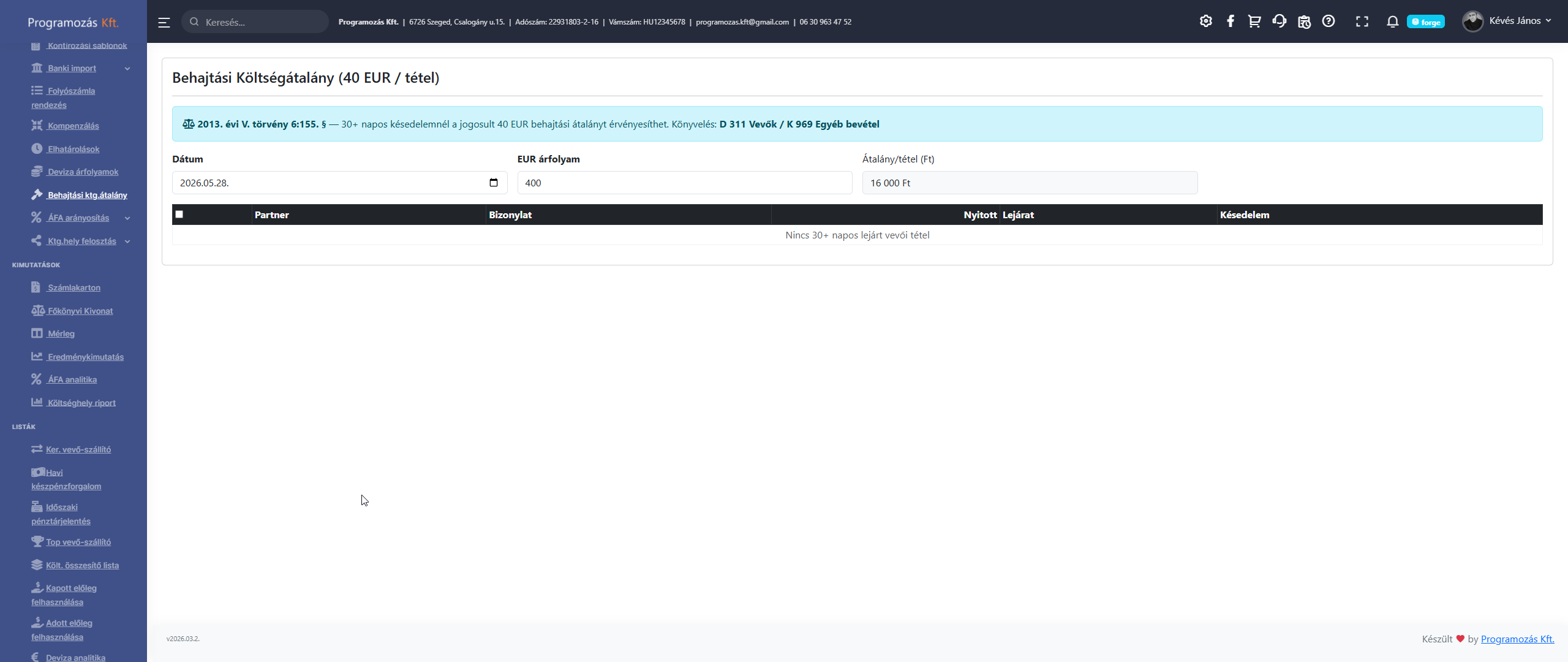Click the v2026.03.2. version text
Screen dimensions: 1568x662
click(x=183, y=639)
